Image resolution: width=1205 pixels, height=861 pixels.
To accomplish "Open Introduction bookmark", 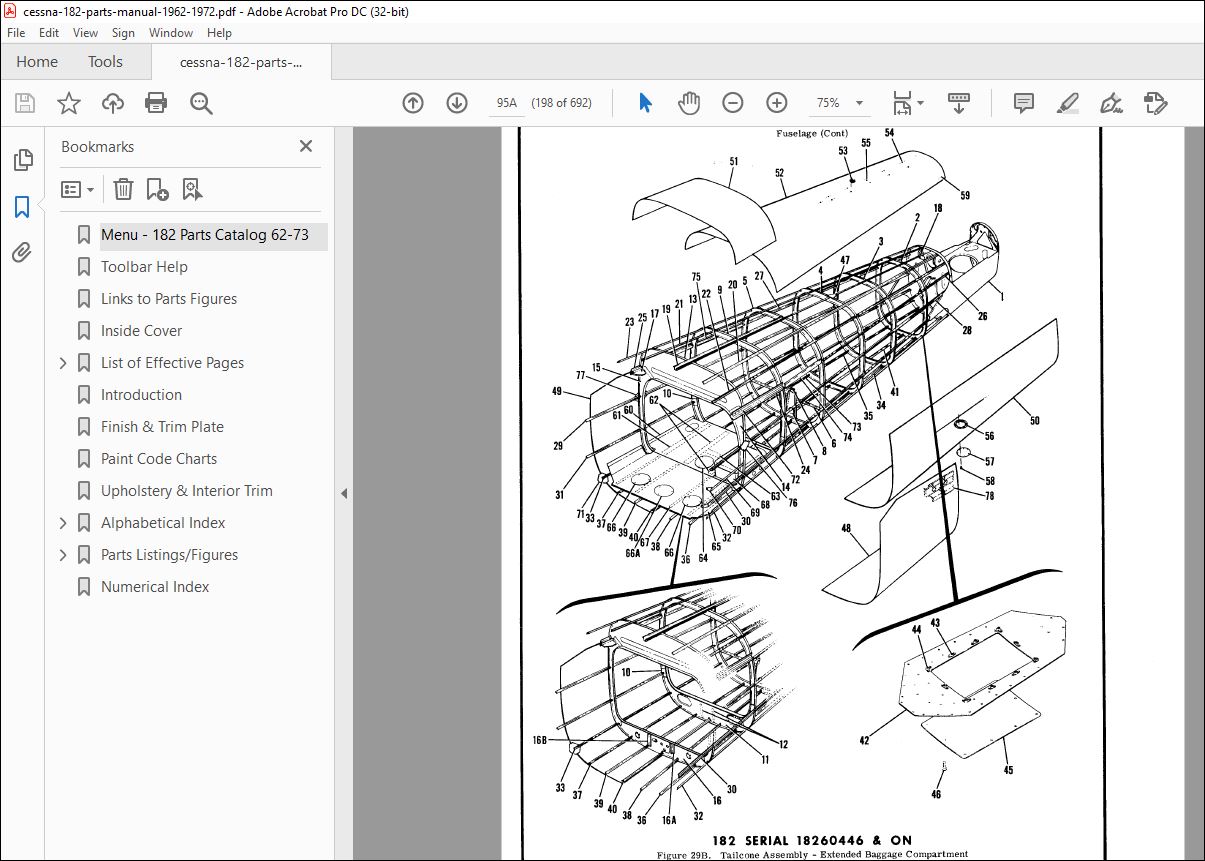I will pos(141,395).
